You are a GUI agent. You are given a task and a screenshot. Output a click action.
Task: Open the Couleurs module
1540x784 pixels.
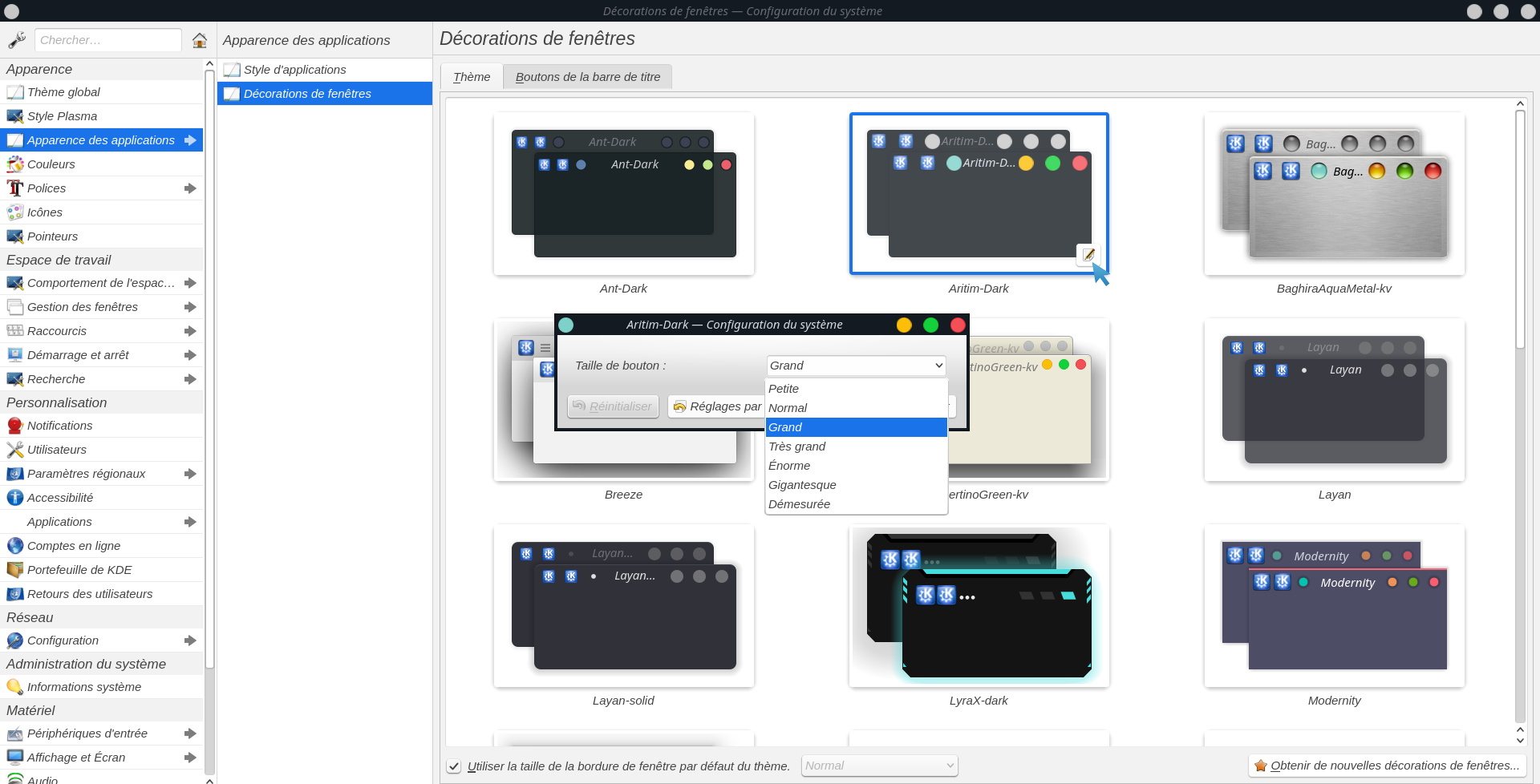pyautogui.click(x=101, y=164)
